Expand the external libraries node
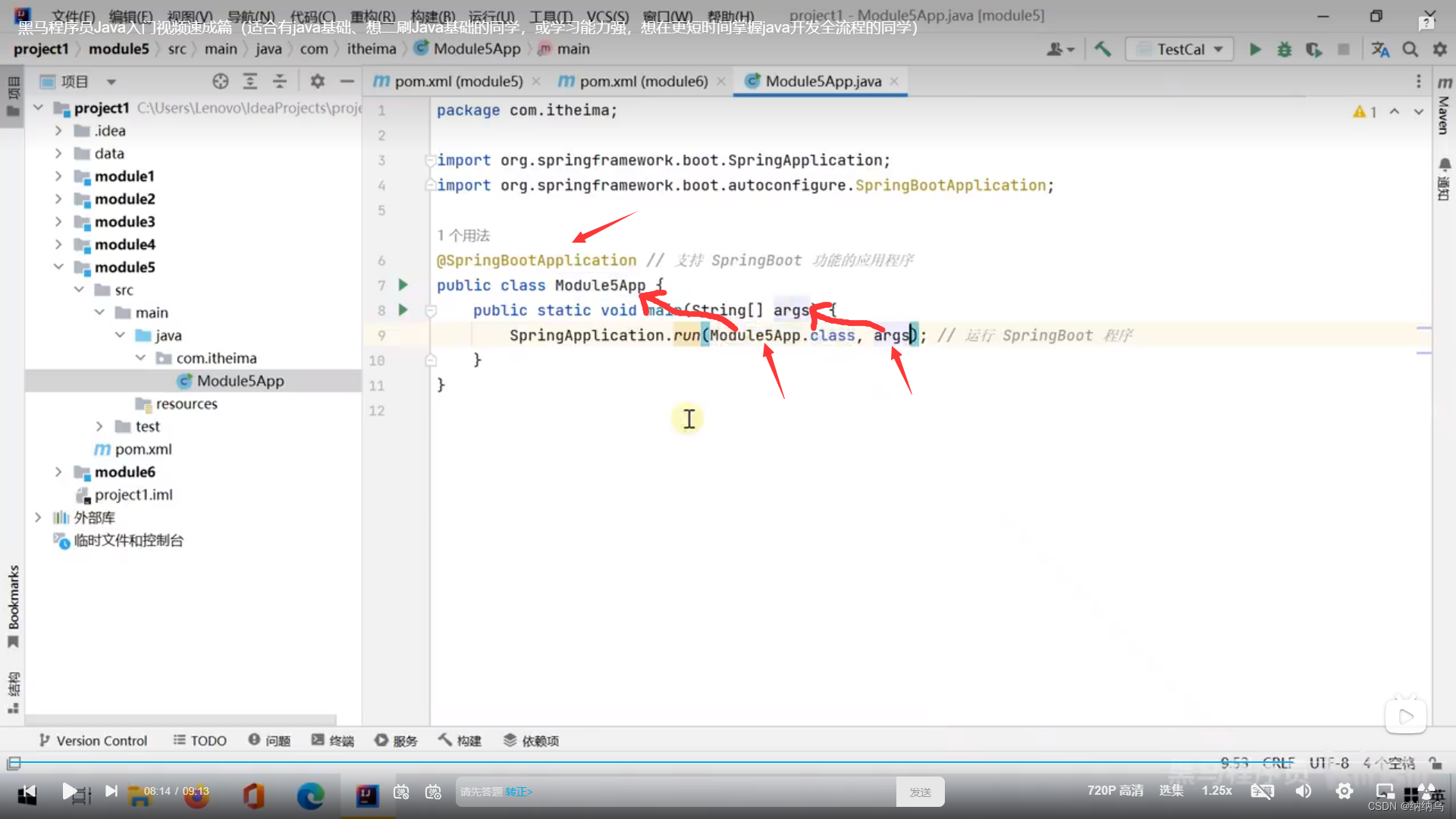The image size is (1456, 819). (x=38, y=517)
